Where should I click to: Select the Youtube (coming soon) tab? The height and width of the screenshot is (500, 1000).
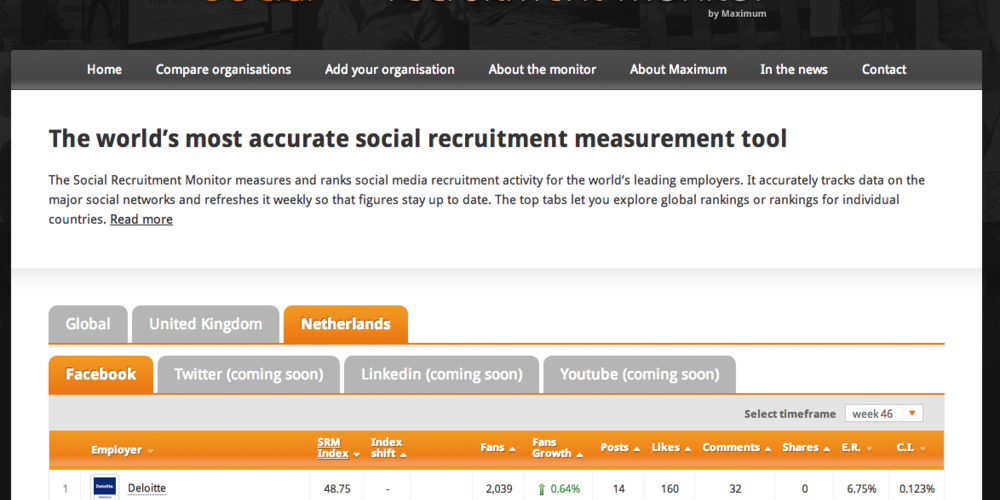(x=640, y=374)
